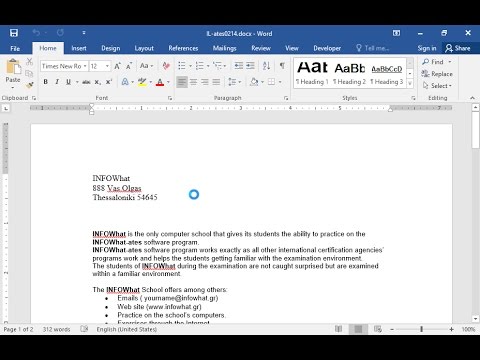The height and width of the screenshot is (360, 480).
Task: Apply Heading 3 style
Action: [387, 73]
